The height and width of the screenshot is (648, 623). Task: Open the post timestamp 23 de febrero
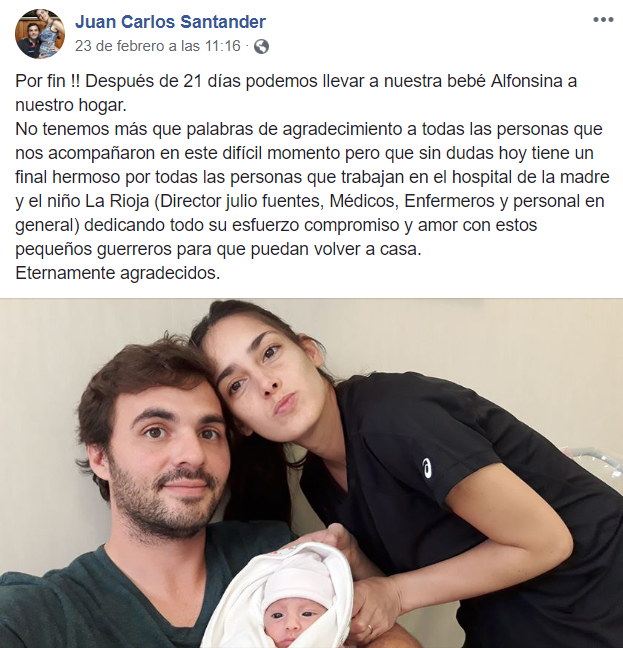click(x=157, y=45)
